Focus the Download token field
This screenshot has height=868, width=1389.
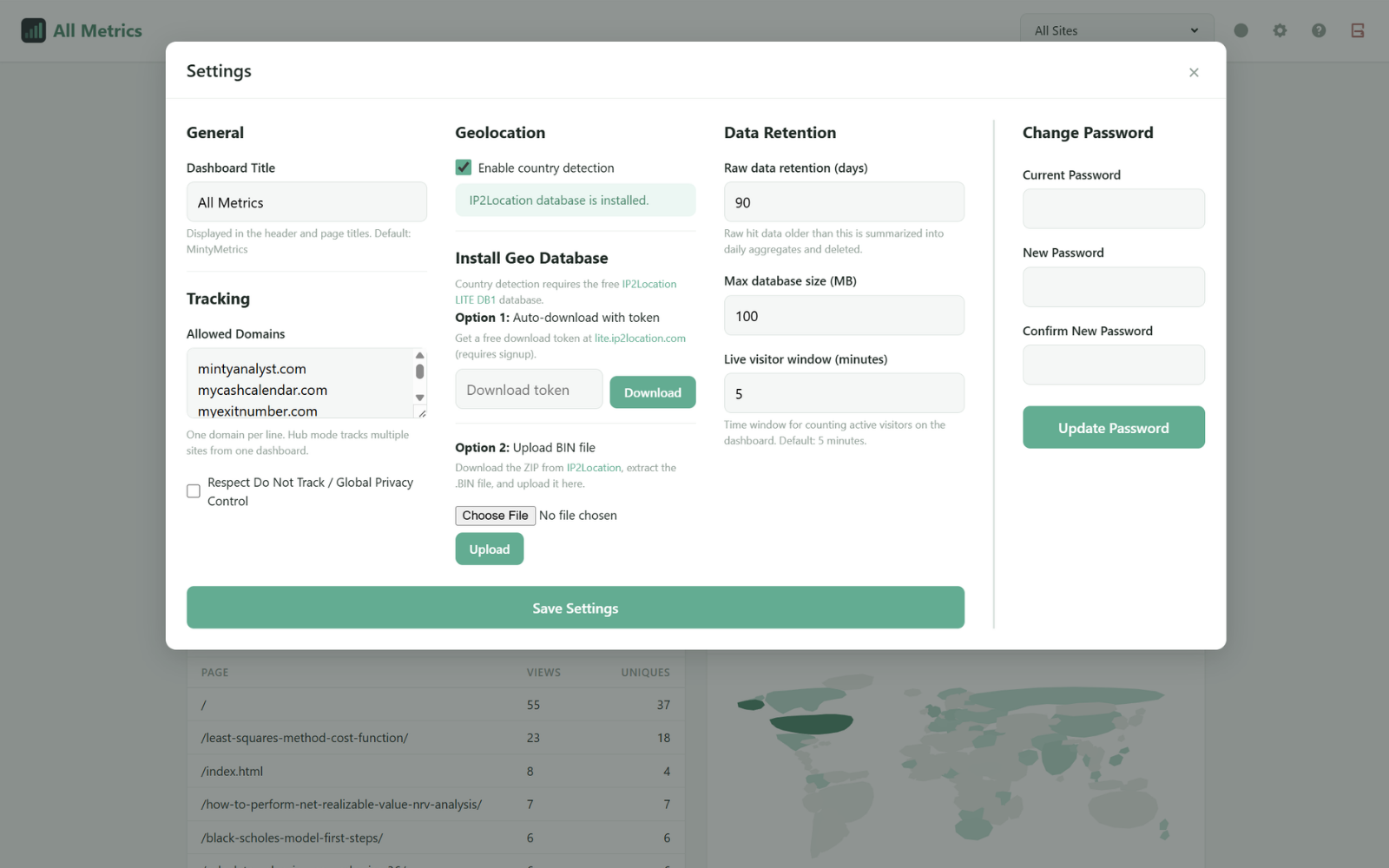coord(529,390)
